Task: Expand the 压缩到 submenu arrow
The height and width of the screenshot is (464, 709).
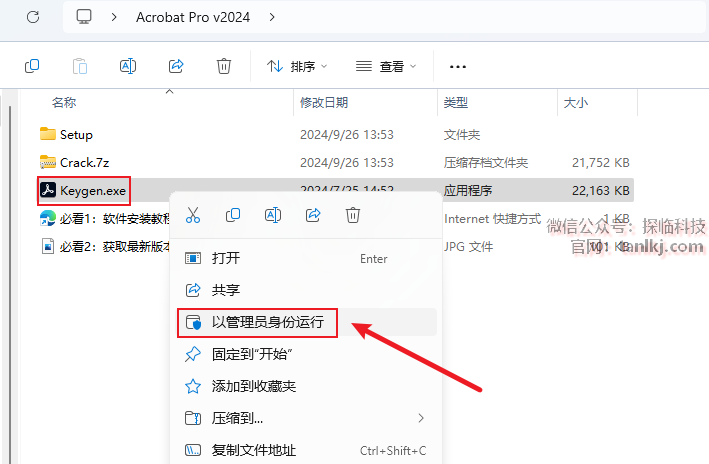Action: (421, 418)
